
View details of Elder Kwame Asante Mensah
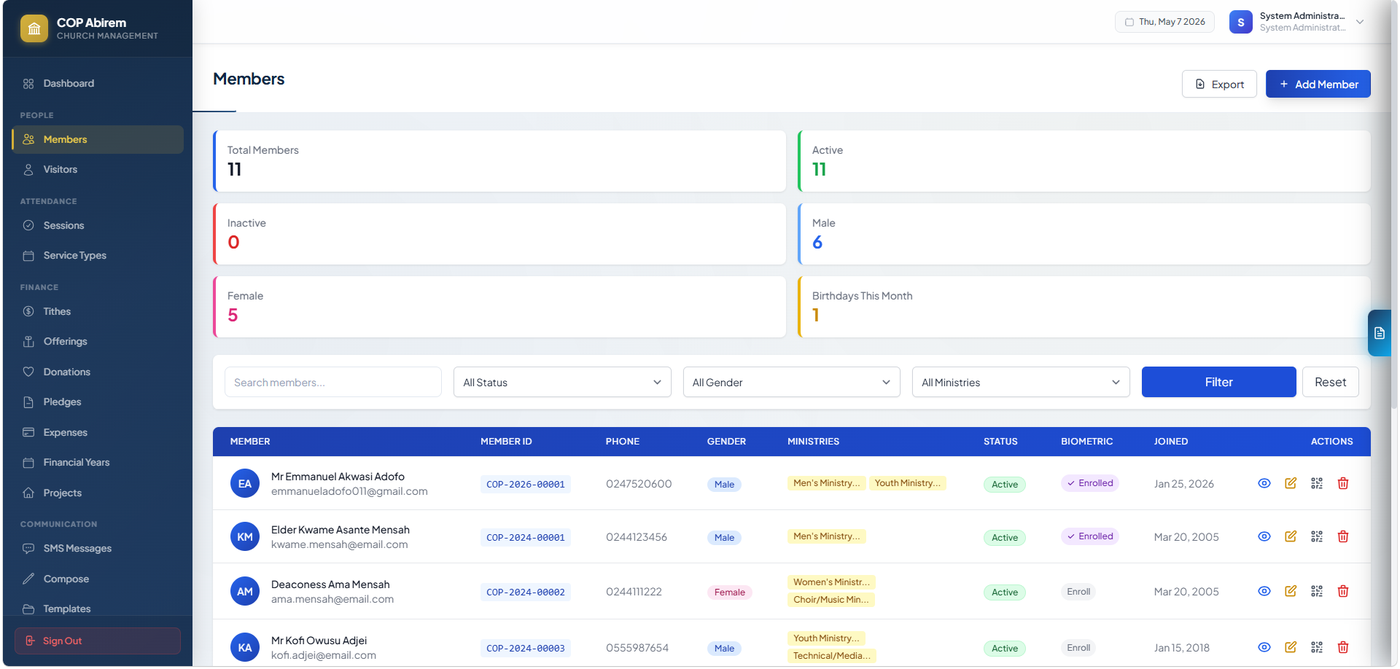tap(1264, 536)
